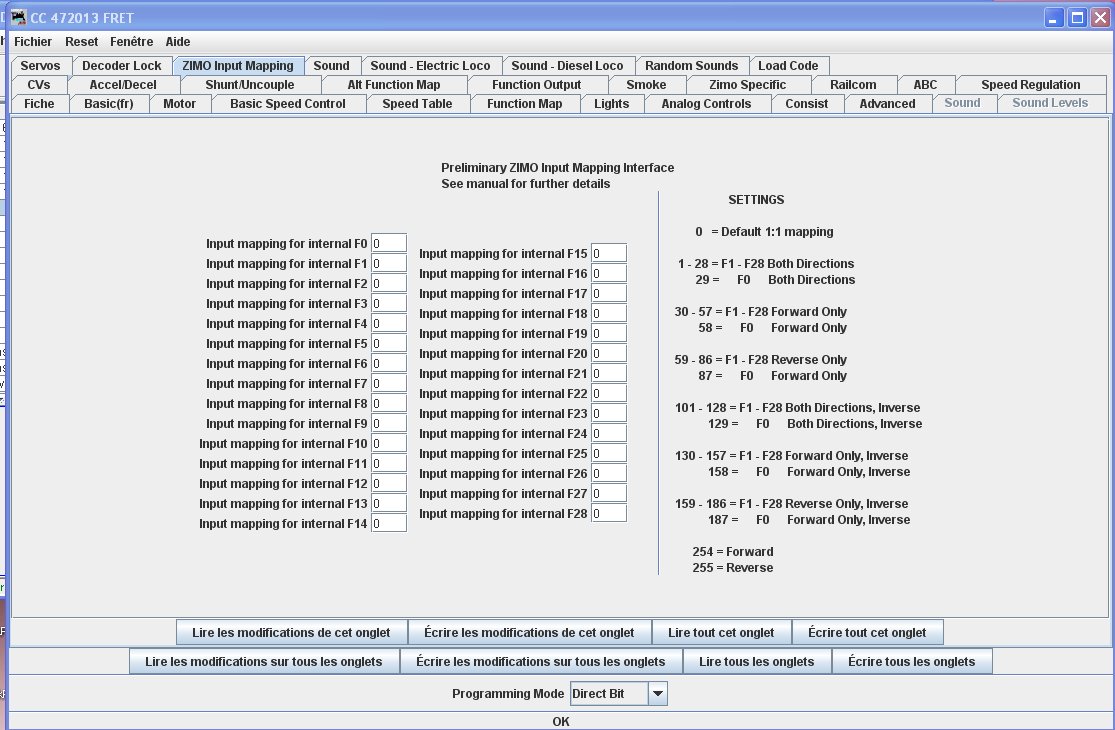Open the Basic Speed Control tab
The width and height of the screenshot is (1115, 730).
point(288,104)
